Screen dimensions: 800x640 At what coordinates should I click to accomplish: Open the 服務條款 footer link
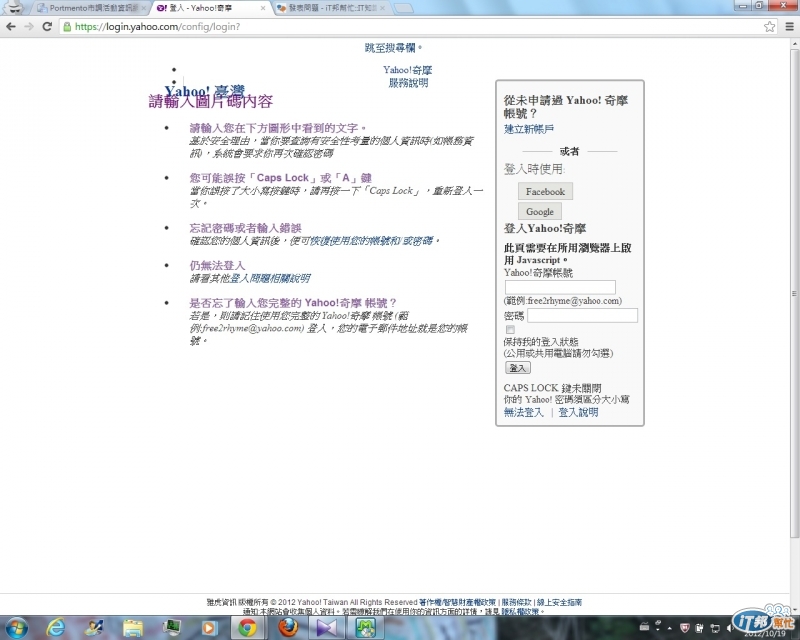coord(516,602)
